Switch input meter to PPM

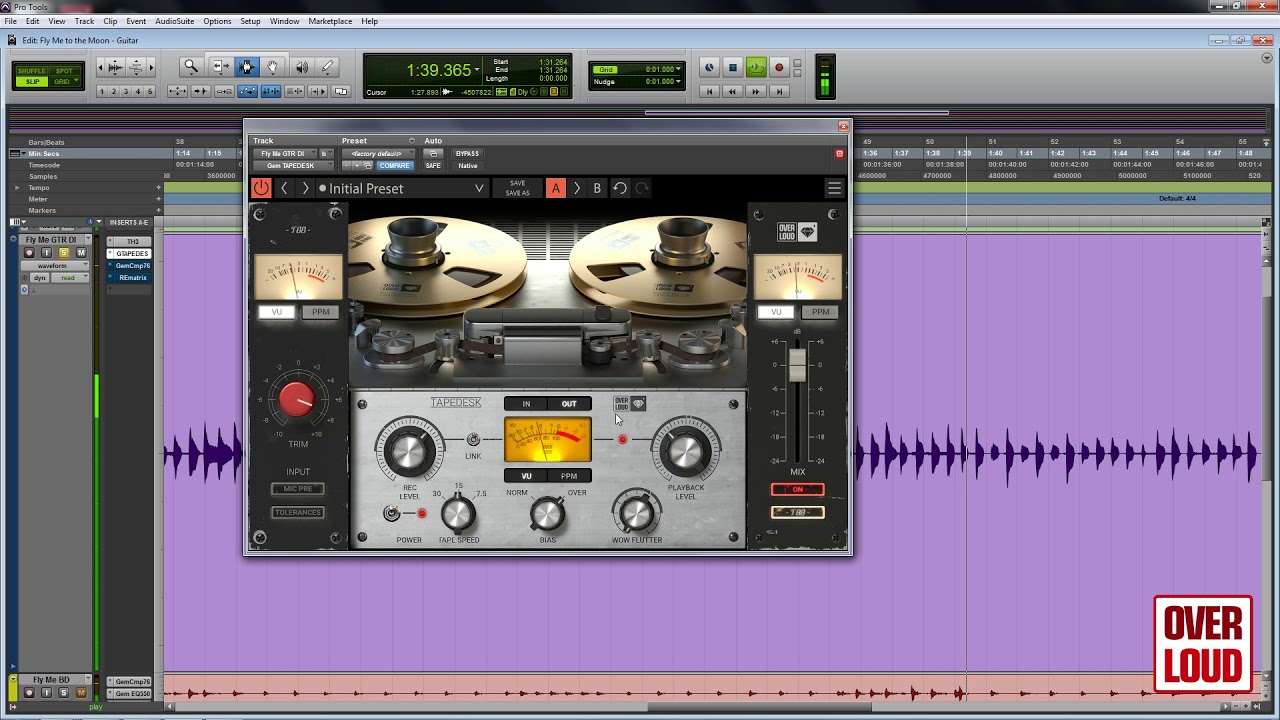320,312
